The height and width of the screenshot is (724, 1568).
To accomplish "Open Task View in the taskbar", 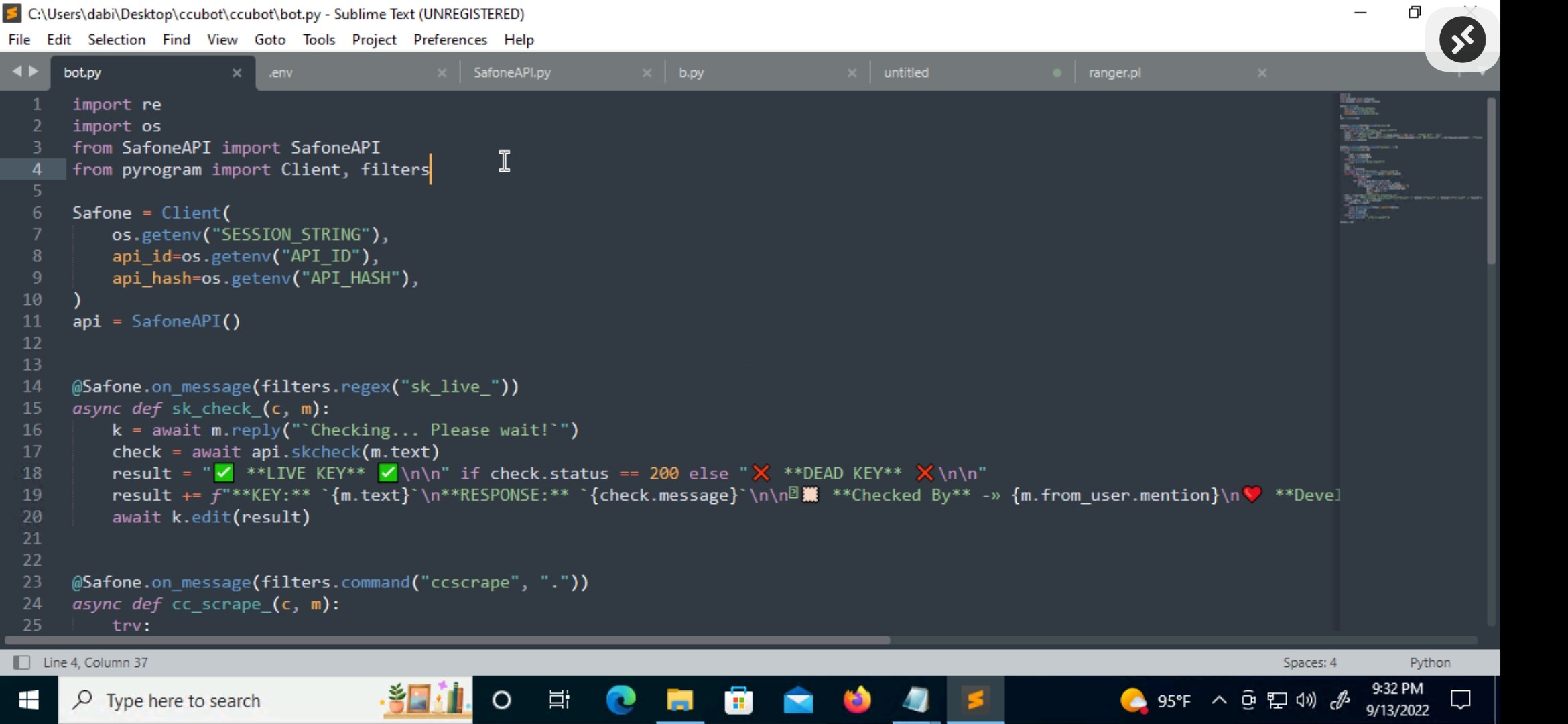I will [x=559, y=700].
